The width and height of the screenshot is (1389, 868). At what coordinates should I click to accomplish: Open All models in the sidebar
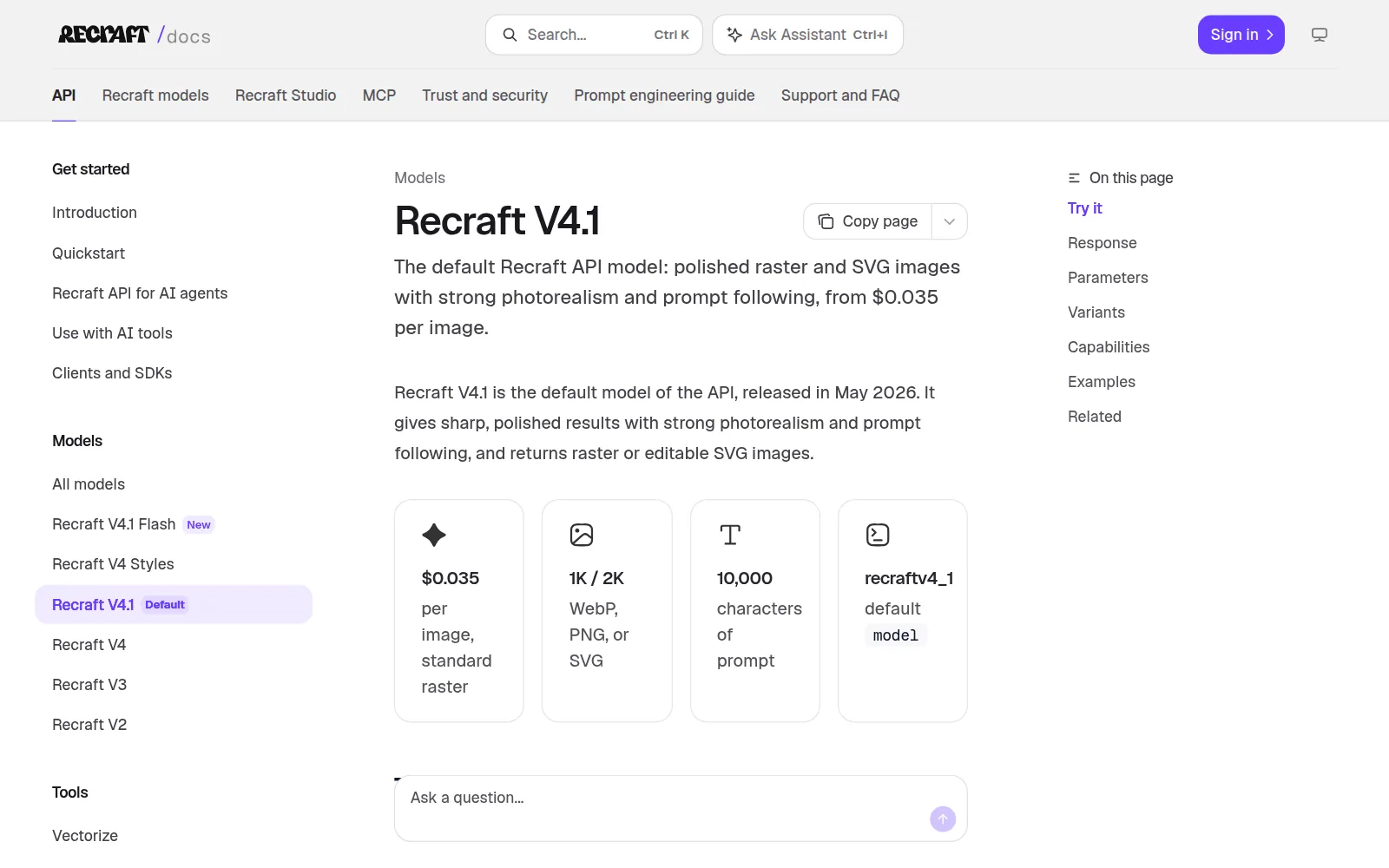coord(89,484)
